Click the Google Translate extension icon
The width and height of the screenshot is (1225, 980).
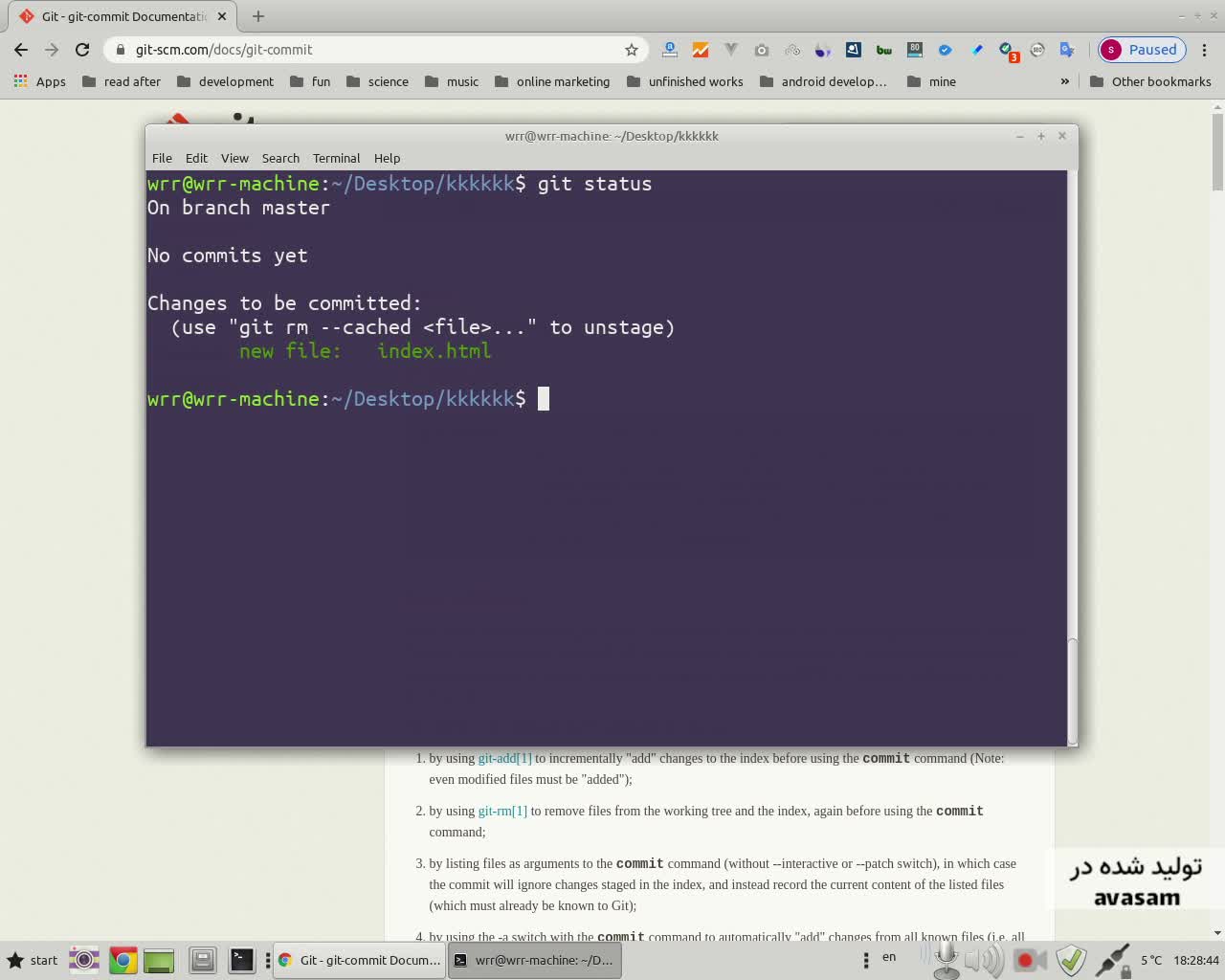(x=1067, y=50)
